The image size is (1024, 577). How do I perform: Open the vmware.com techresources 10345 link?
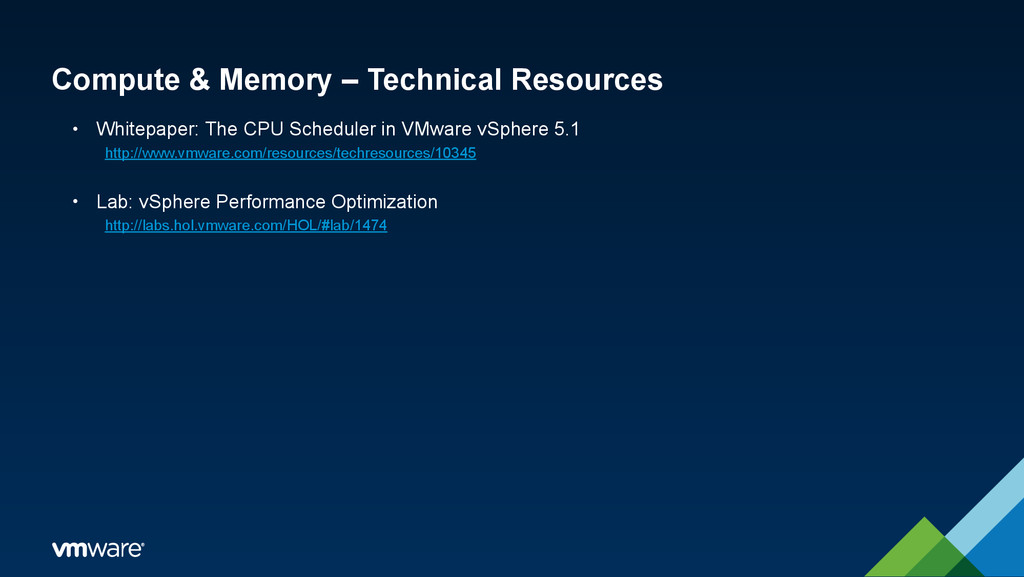(291, 153)
